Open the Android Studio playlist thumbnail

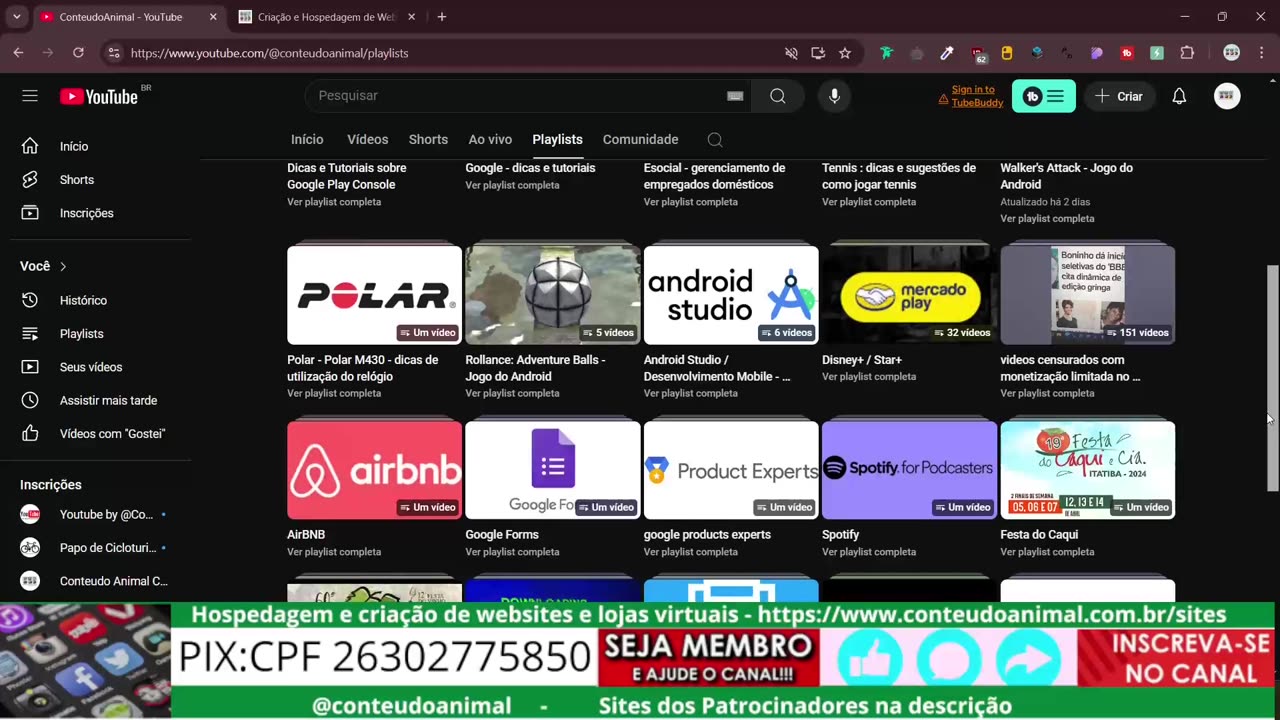coord(731,294)
